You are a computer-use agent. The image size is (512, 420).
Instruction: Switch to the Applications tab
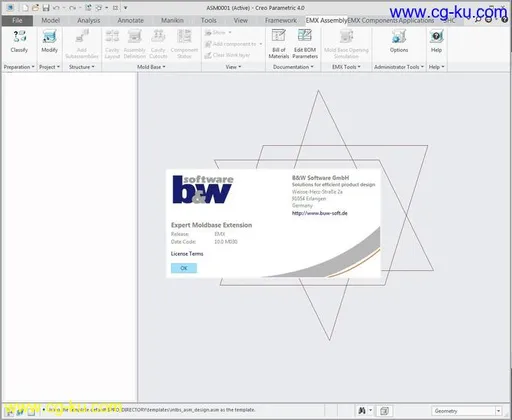[x=416, y=20]
